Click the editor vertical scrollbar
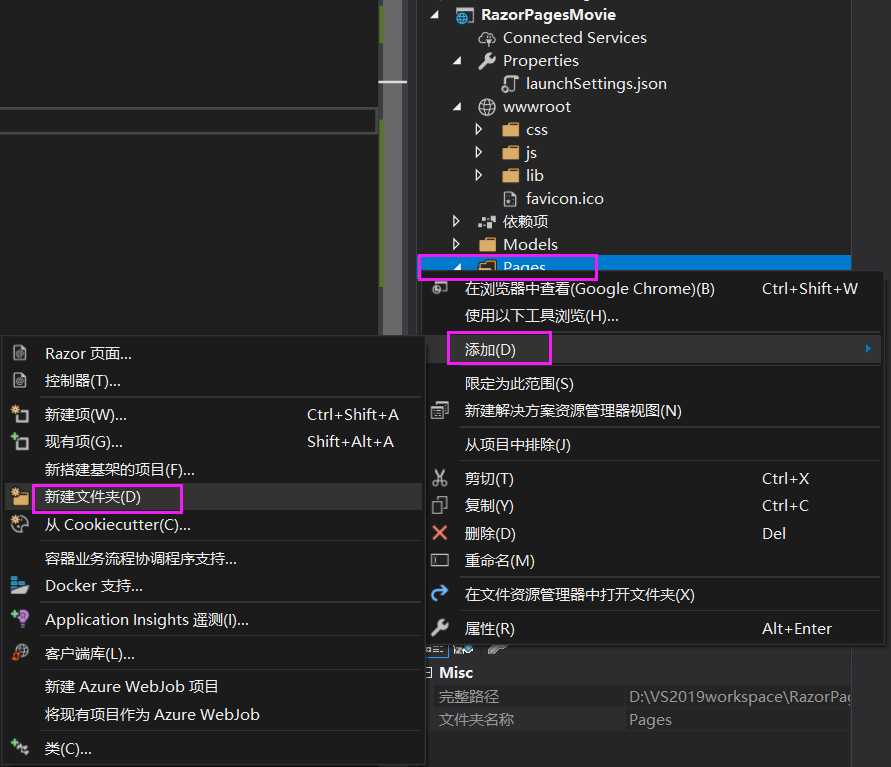Viewport: 891px width, 767px height. click(393, 168)
